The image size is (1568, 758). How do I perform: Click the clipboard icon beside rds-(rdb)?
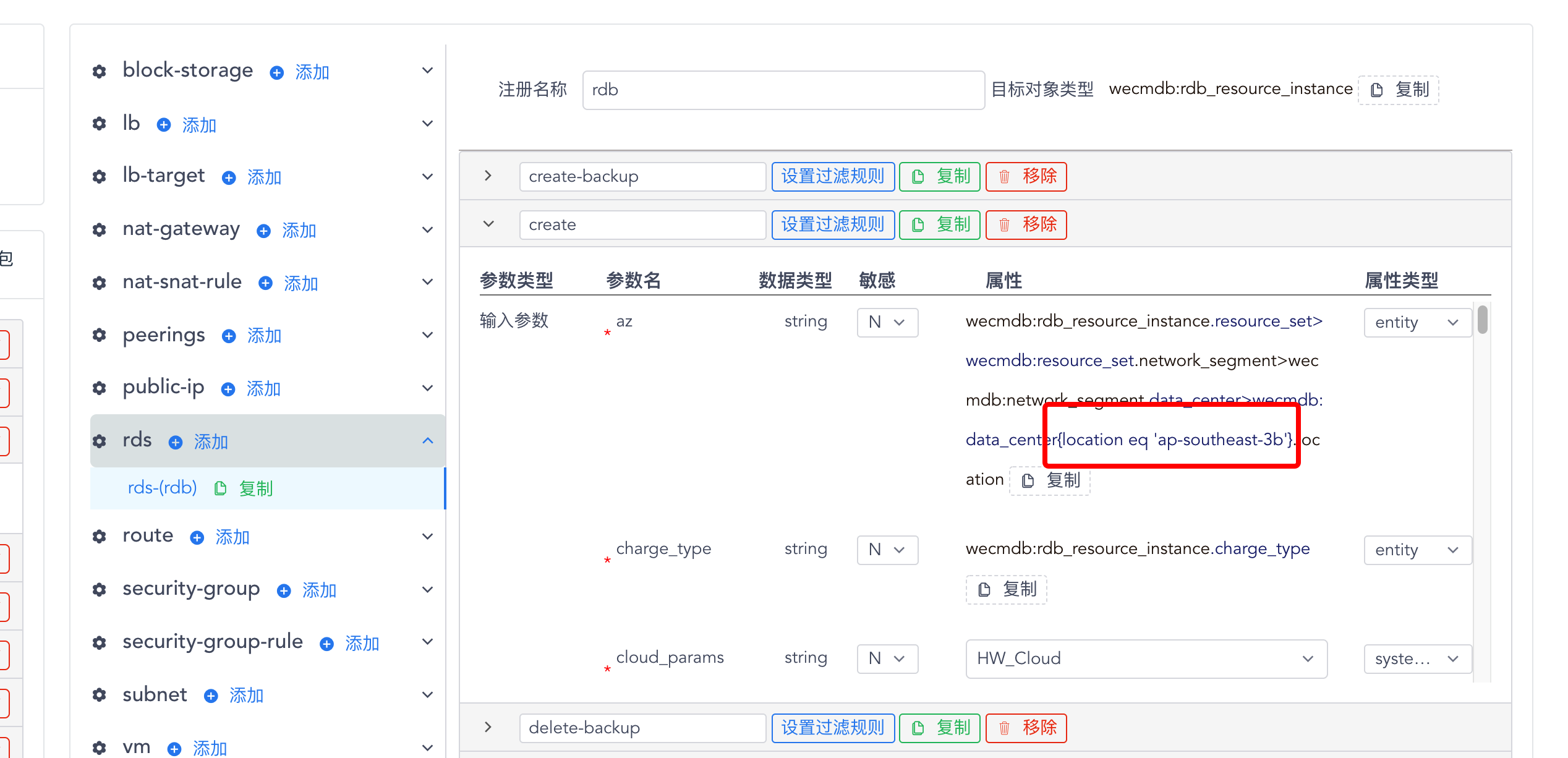click(x=220, y=488)
